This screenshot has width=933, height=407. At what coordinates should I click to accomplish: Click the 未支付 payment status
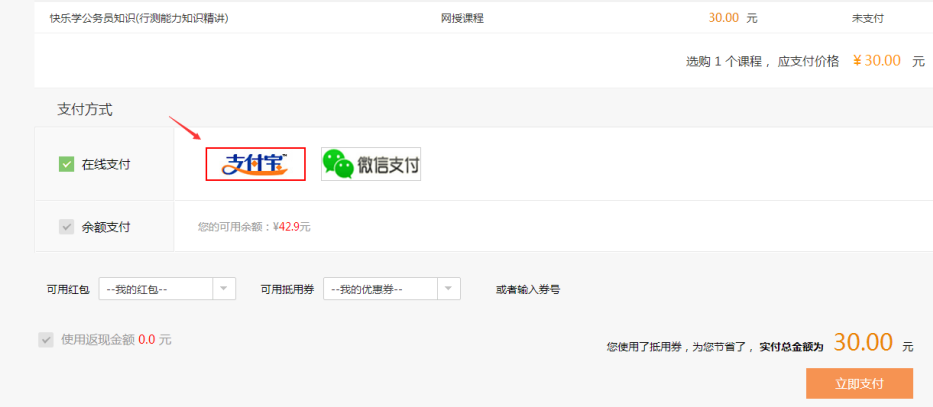(x=867, y=18)
